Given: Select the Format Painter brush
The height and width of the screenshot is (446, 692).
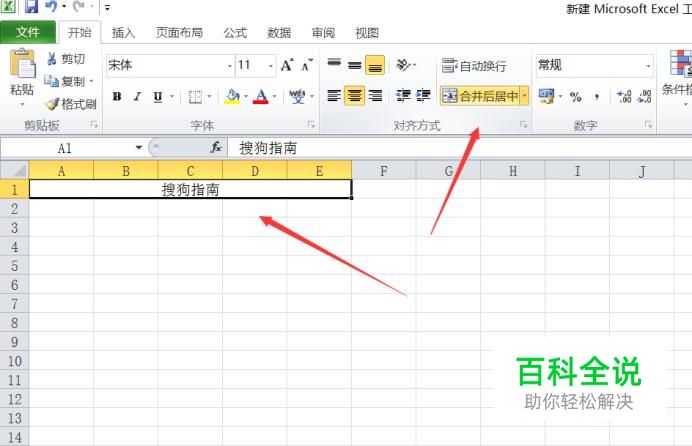Looking at the screenshot, I should click(71, 104).
